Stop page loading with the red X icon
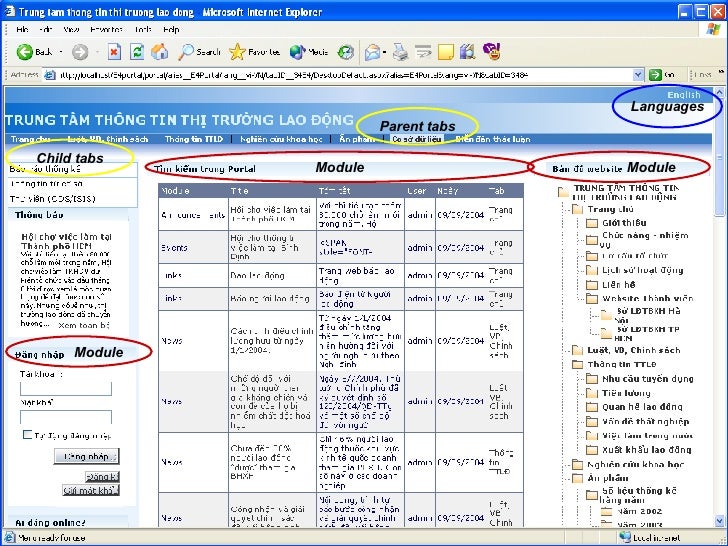Viewport: 728px width, 546px height. click(x=114, y=52)
